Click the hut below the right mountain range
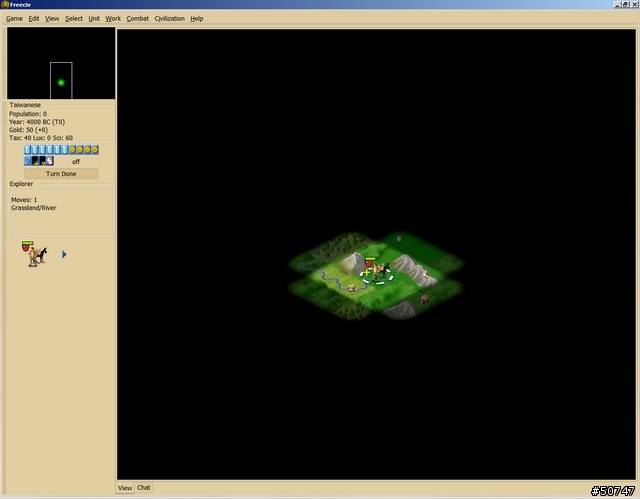The image size is (640, 499). click(x=425, y=299)
